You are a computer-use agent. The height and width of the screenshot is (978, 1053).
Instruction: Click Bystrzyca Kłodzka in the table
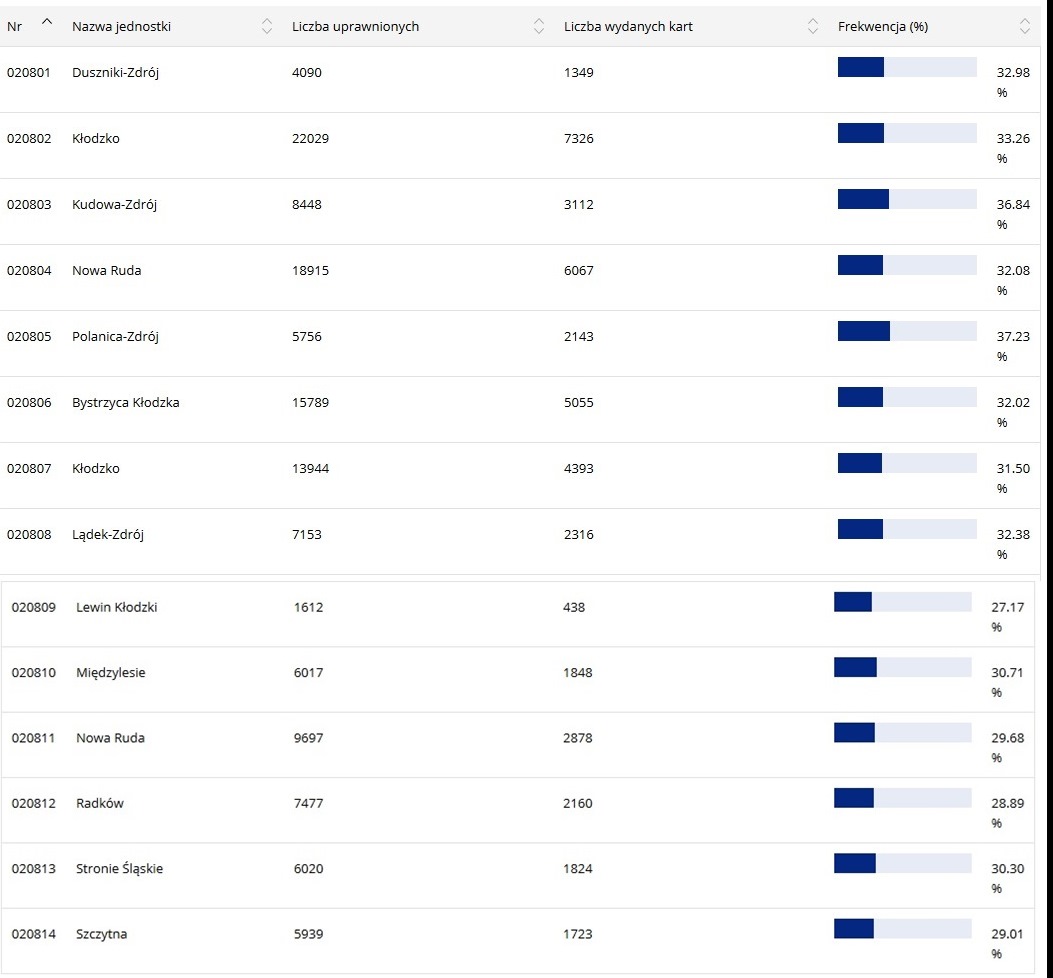point(125,403)
